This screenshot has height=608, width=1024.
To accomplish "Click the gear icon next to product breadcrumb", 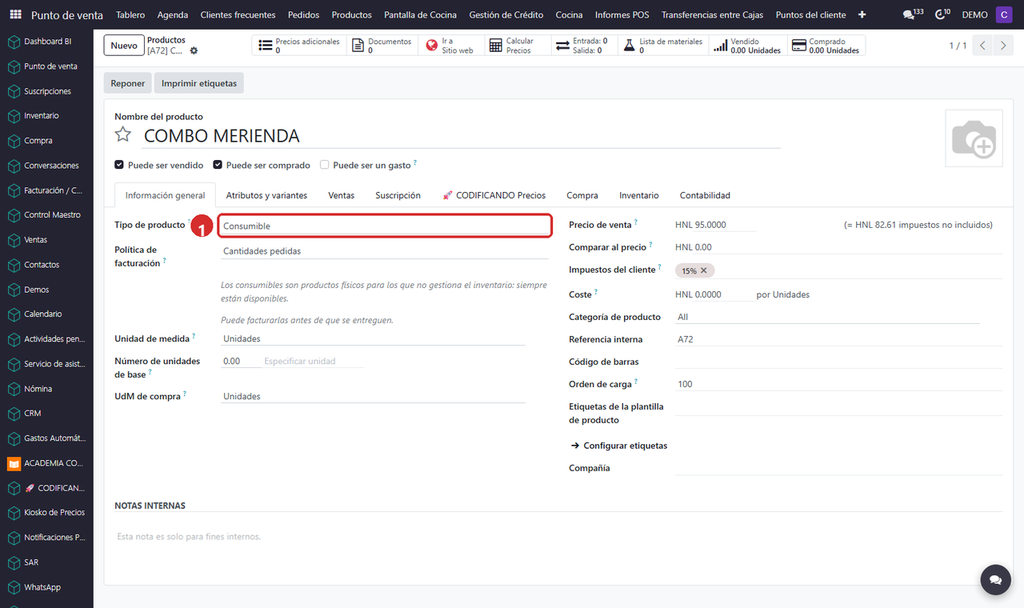I will (193, 51).
